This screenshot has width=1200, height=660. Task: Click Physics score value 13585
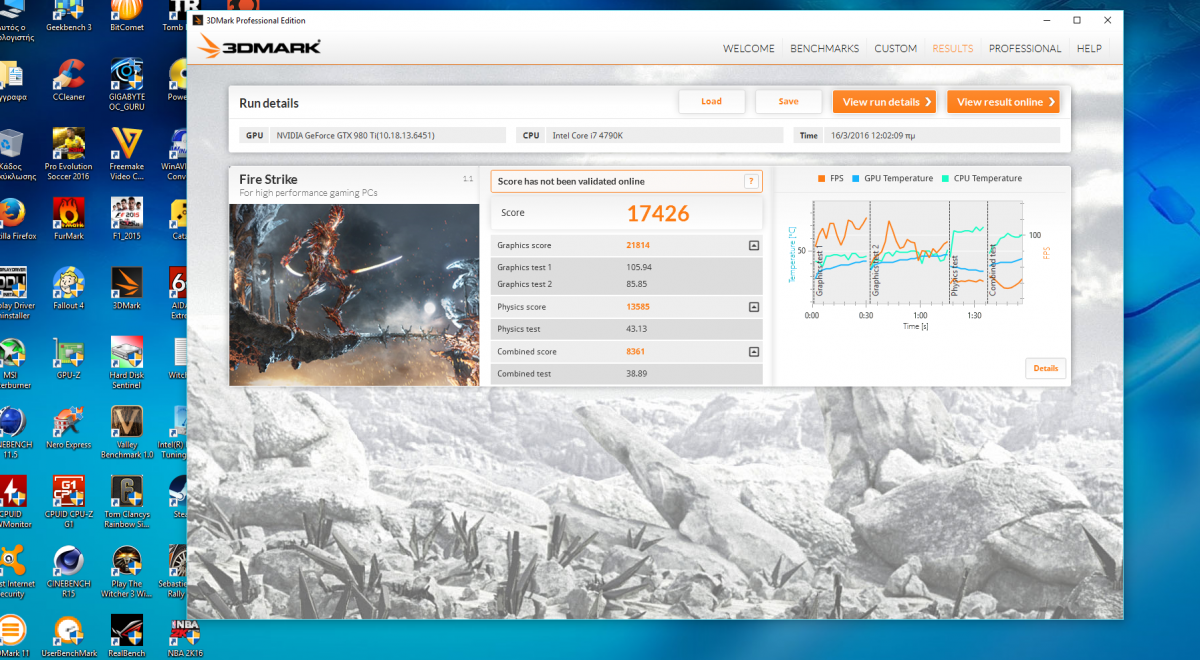[x=639, y=307]
